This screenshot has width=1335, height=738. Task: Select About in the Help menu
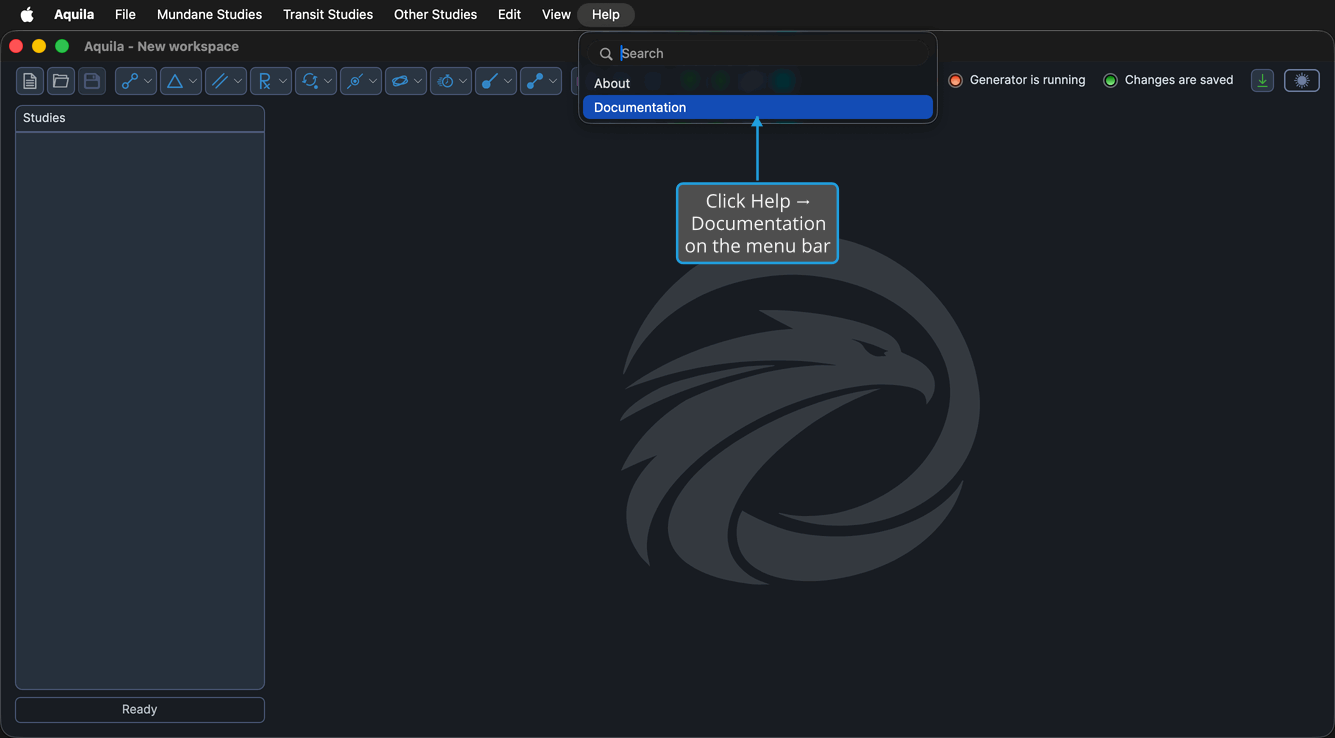point(758,83)
